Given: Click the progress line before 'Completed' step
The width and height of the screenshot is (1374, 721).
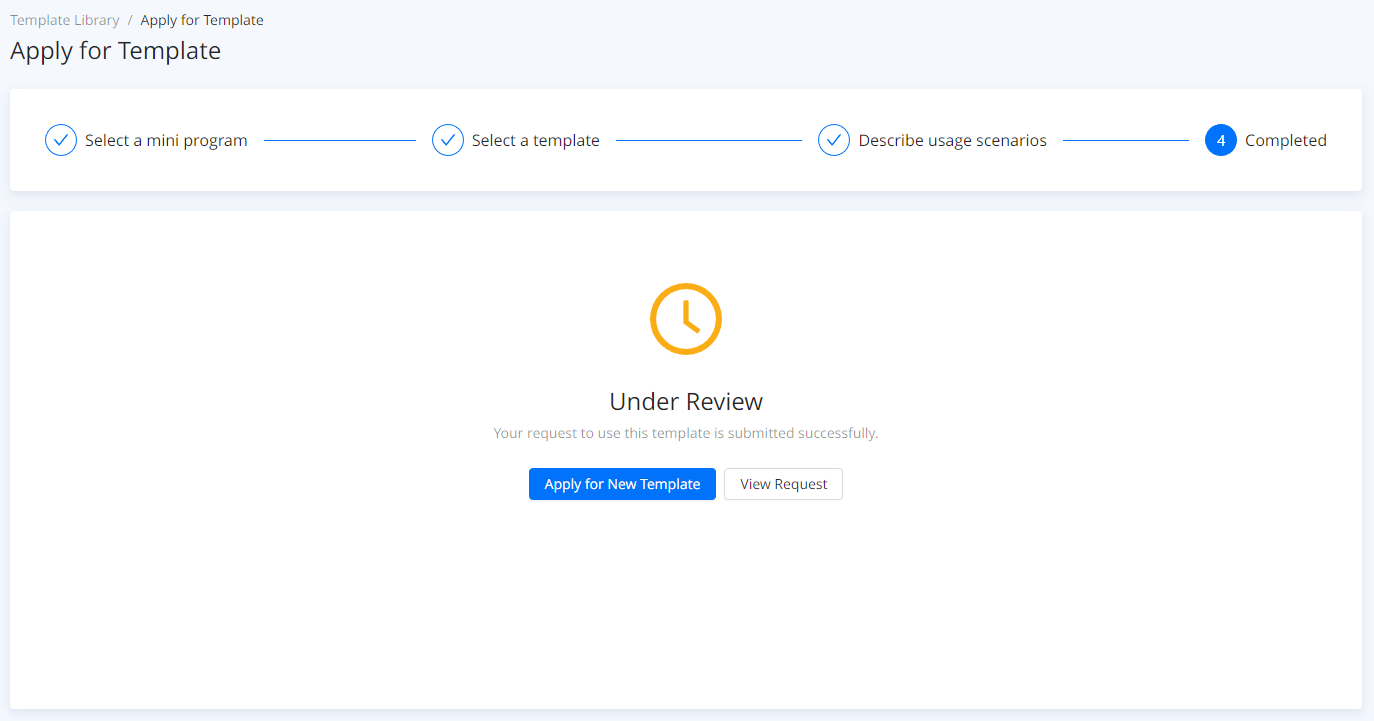Looking at the screenshot, I should (x=1125, y=141).
